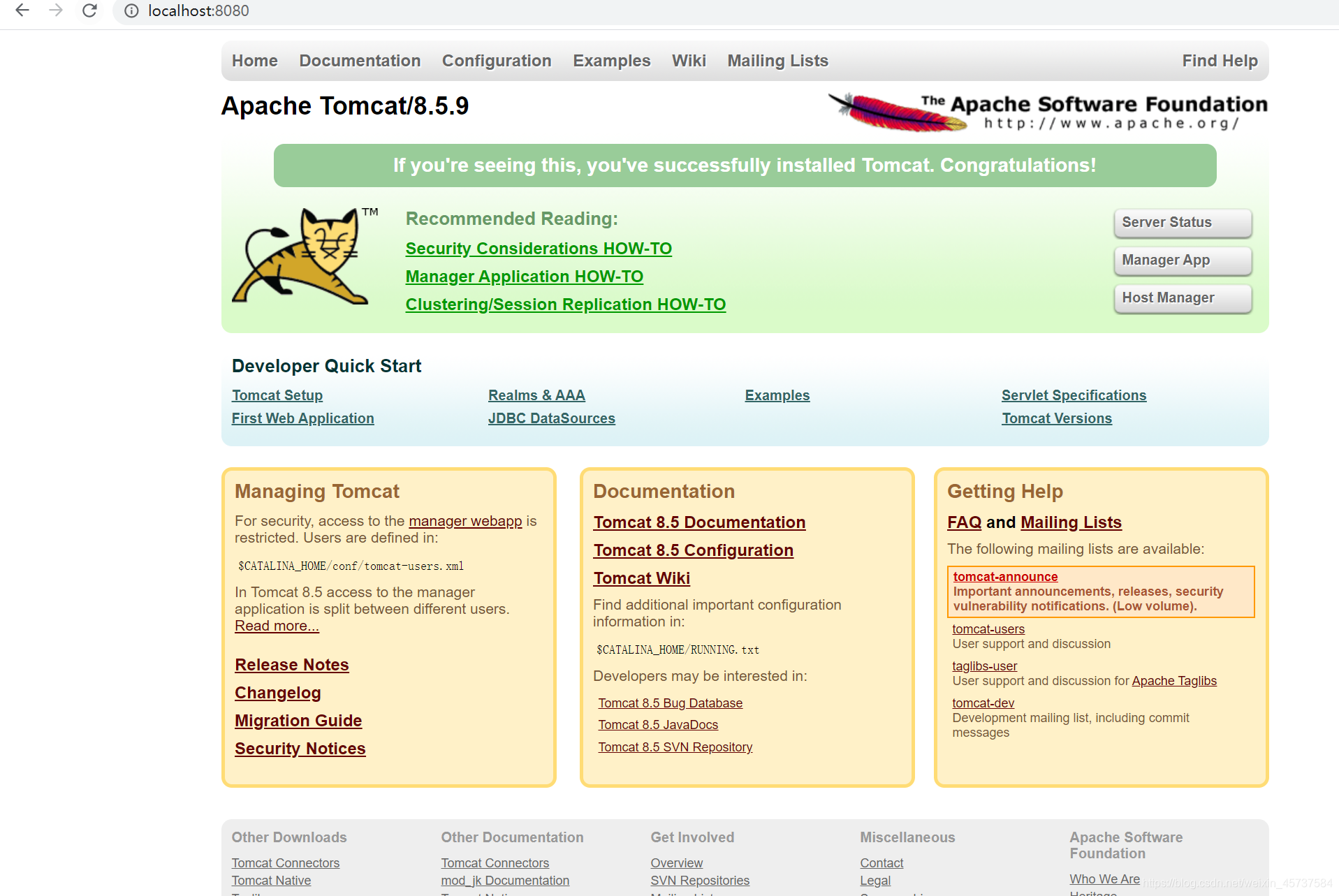Click the site info icon beside the URL

tap(131, 10)
